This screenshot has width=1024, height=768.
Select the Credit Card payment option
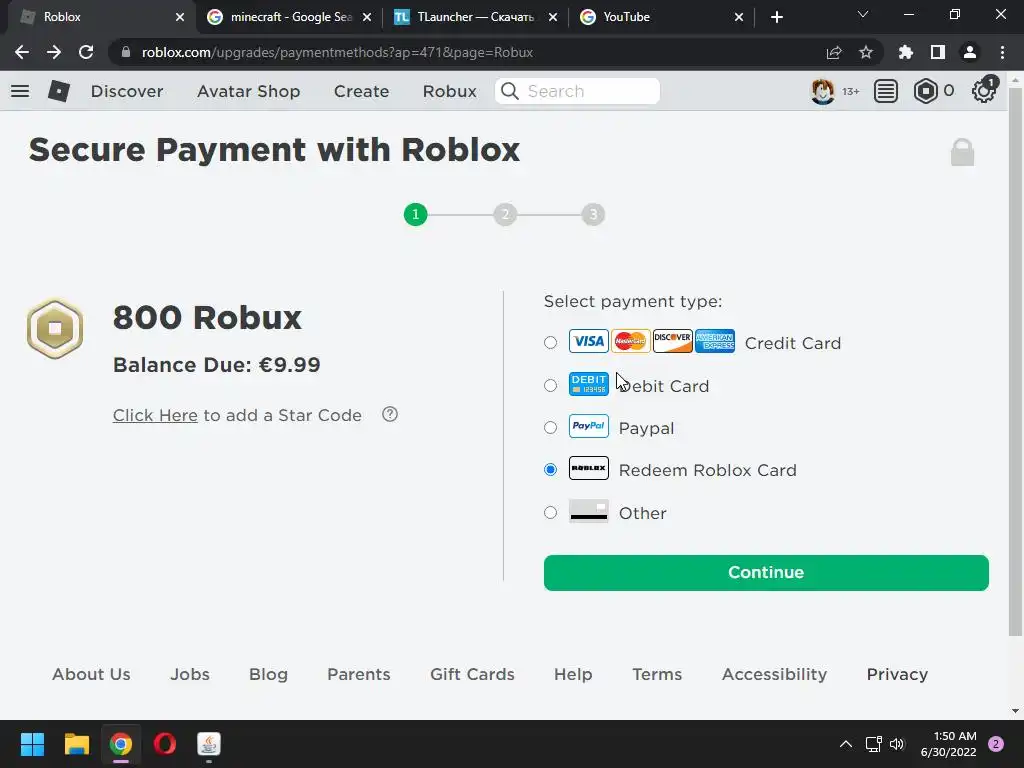pyautogui.click(x=551, y=342)
